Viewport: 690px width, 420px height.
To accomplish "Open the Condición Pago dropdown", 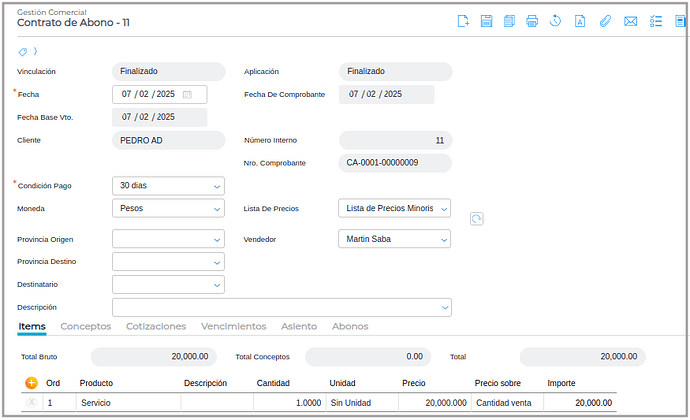I will (168, 186).
